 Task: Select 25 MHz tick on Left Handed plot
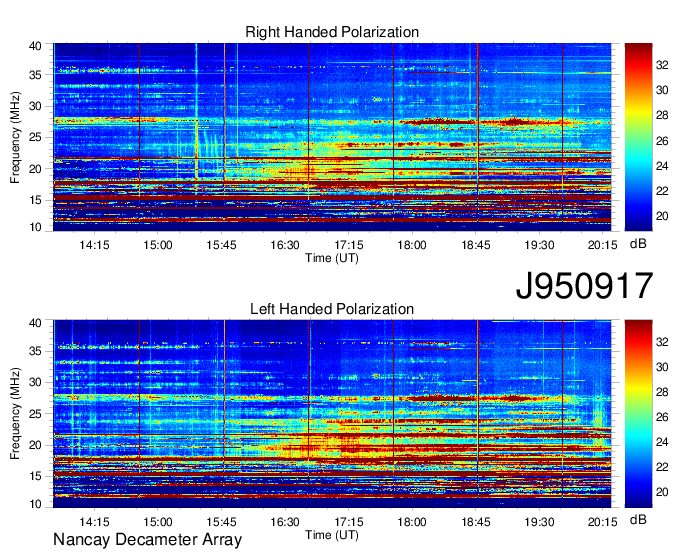(35, 414)
